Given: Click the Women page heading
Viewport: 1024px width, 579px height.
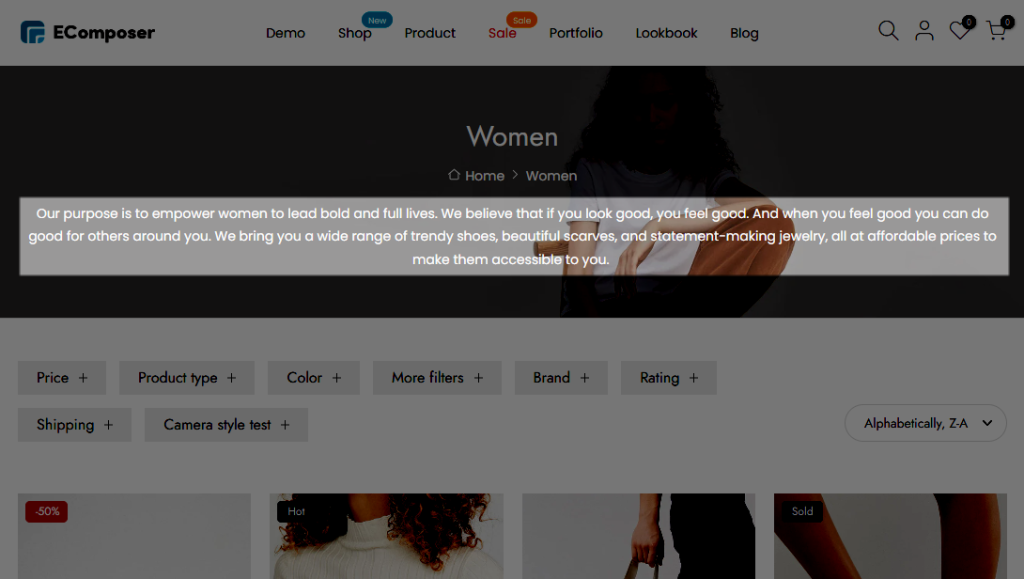Looking at the screenshot, I should click(x=512, y=136).
